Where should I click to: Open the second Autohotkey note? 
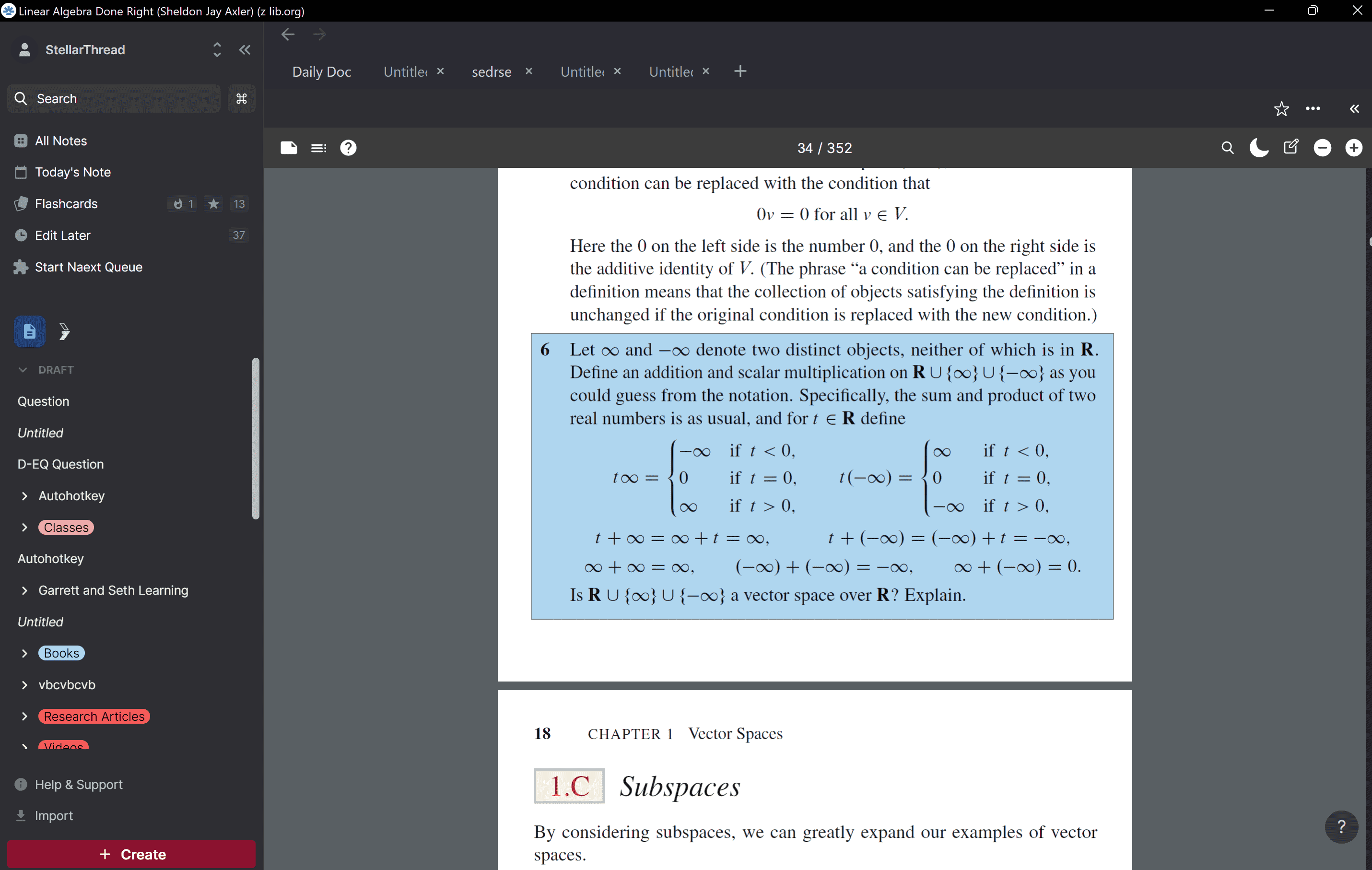51,559
